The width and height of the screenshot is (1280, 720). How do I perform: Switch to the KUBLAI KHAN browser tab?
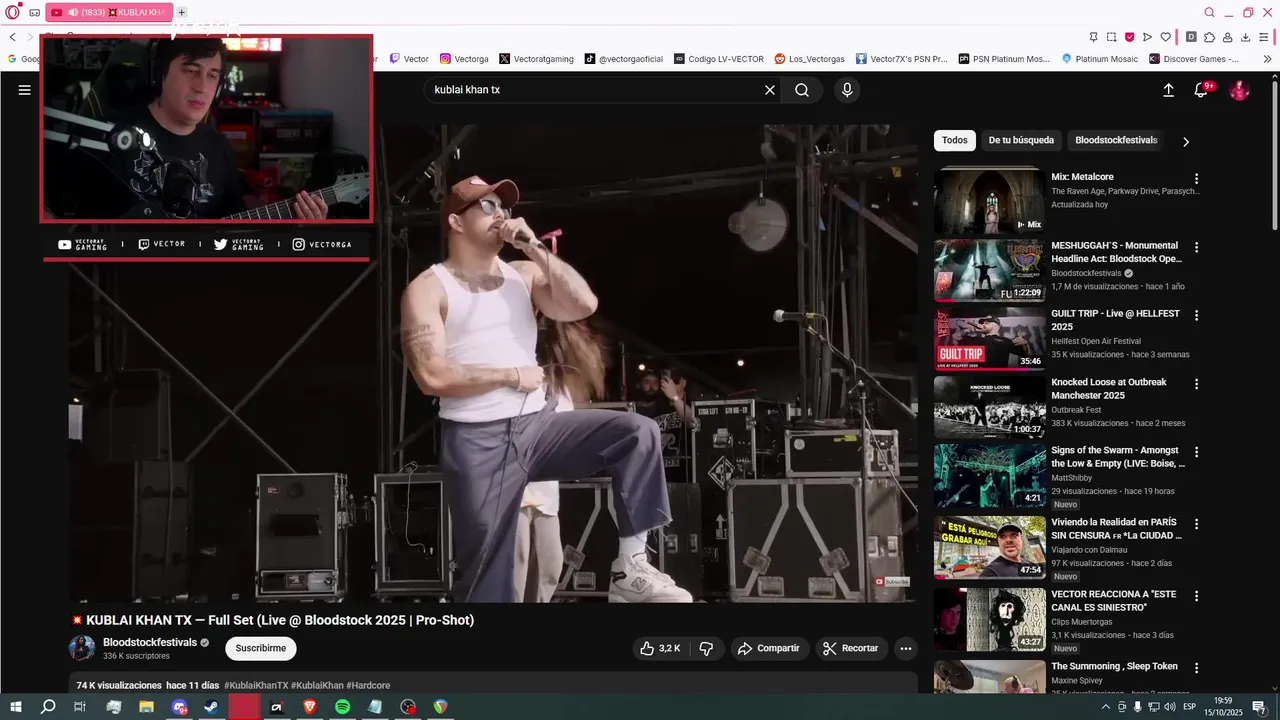108,12
